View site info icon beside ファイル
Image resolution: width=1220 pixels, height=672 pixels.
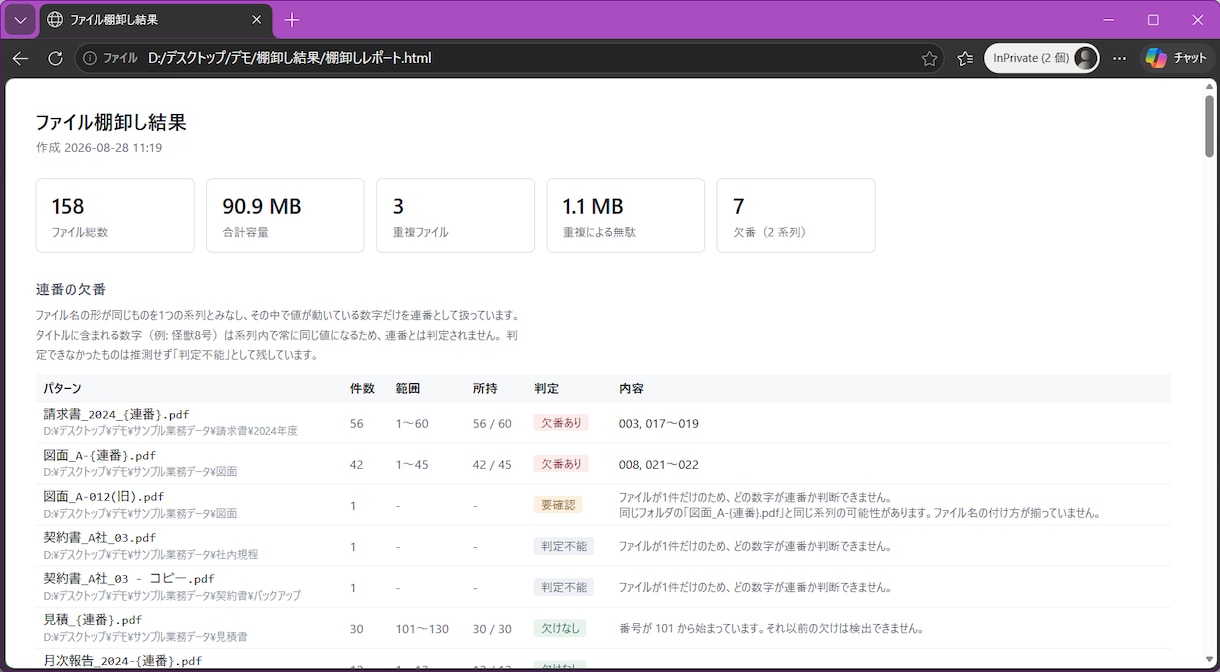(x=90, y=58)
